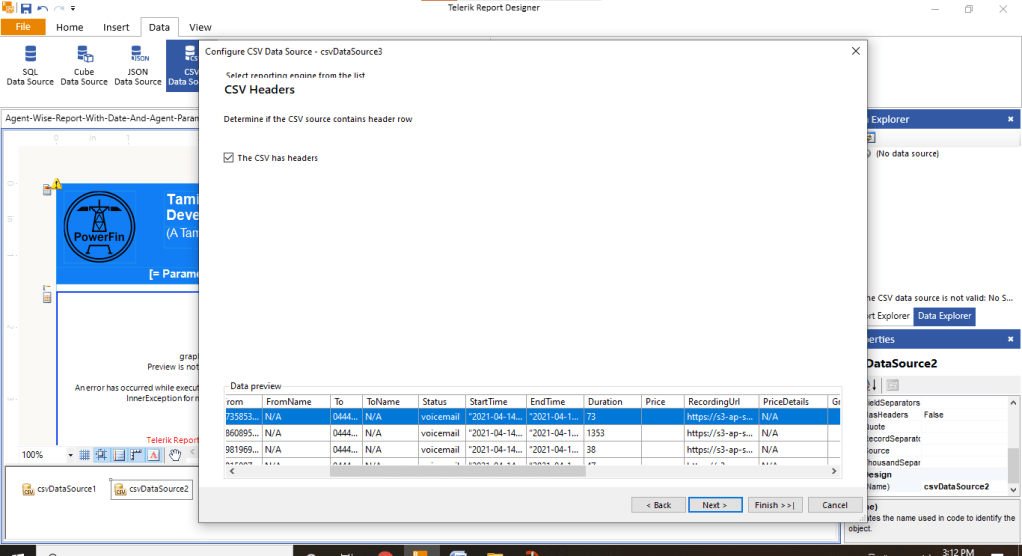Click the Save icon in title bar
Screen dimensions: 1022x556
click(x=26, y=8)
